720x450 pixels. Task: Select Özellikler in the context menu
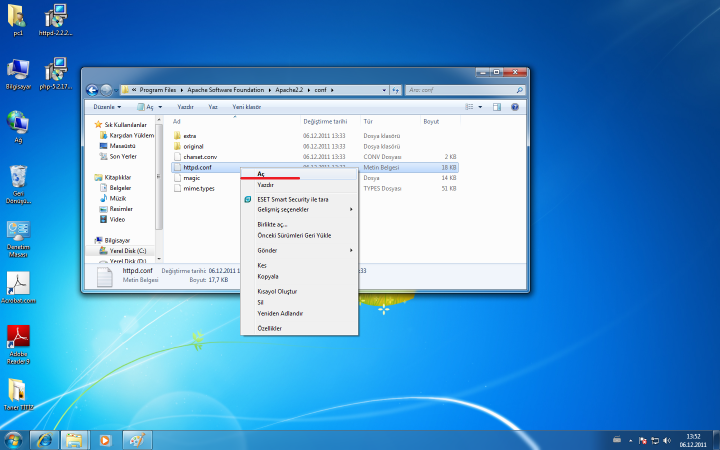(x=270, y=328)
